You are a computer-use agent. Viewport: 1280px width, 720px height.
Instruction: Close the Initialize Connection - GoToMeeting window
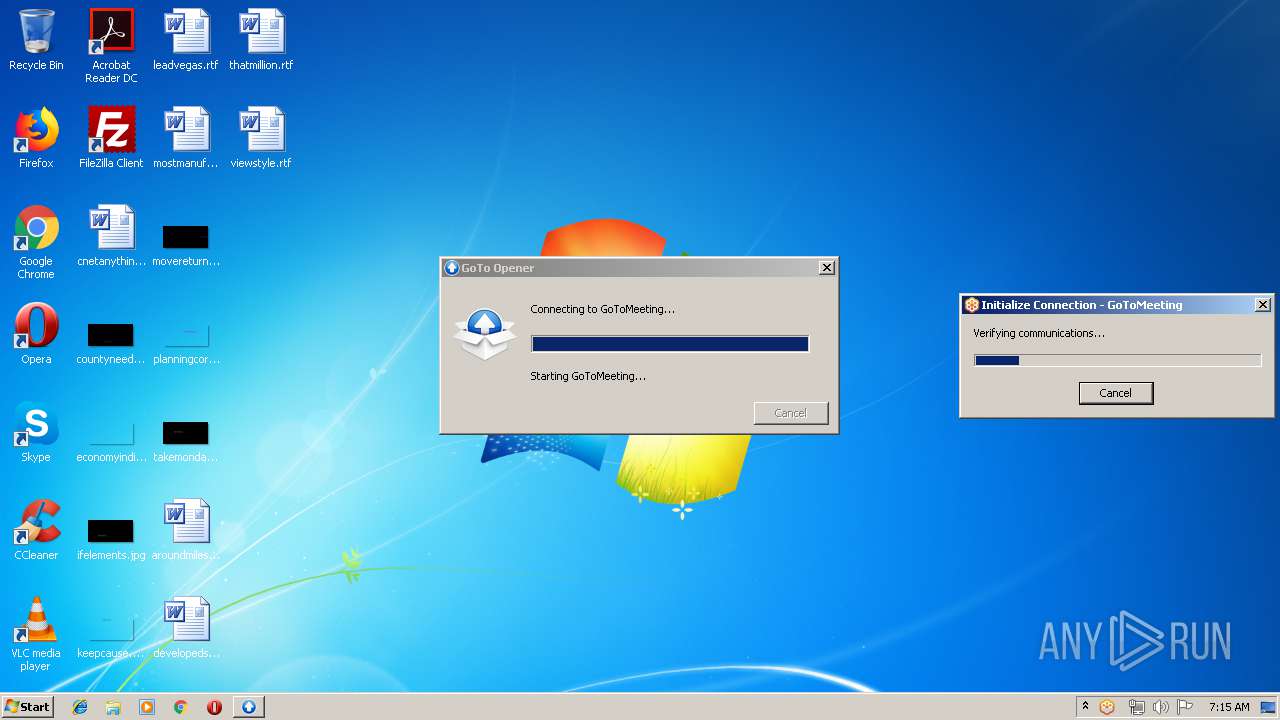(1262, 305)
